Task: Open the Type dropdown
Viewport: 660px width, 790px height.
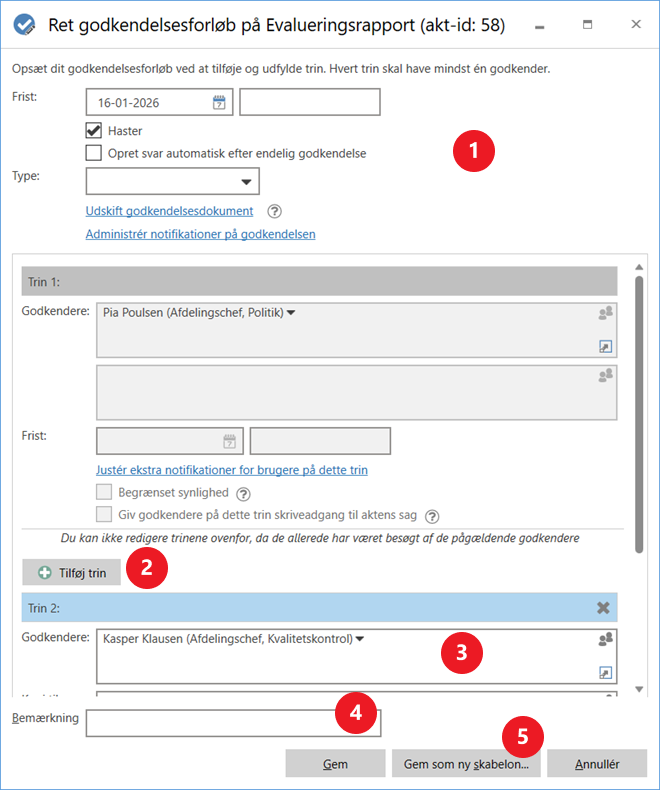Action: (246, 182)
